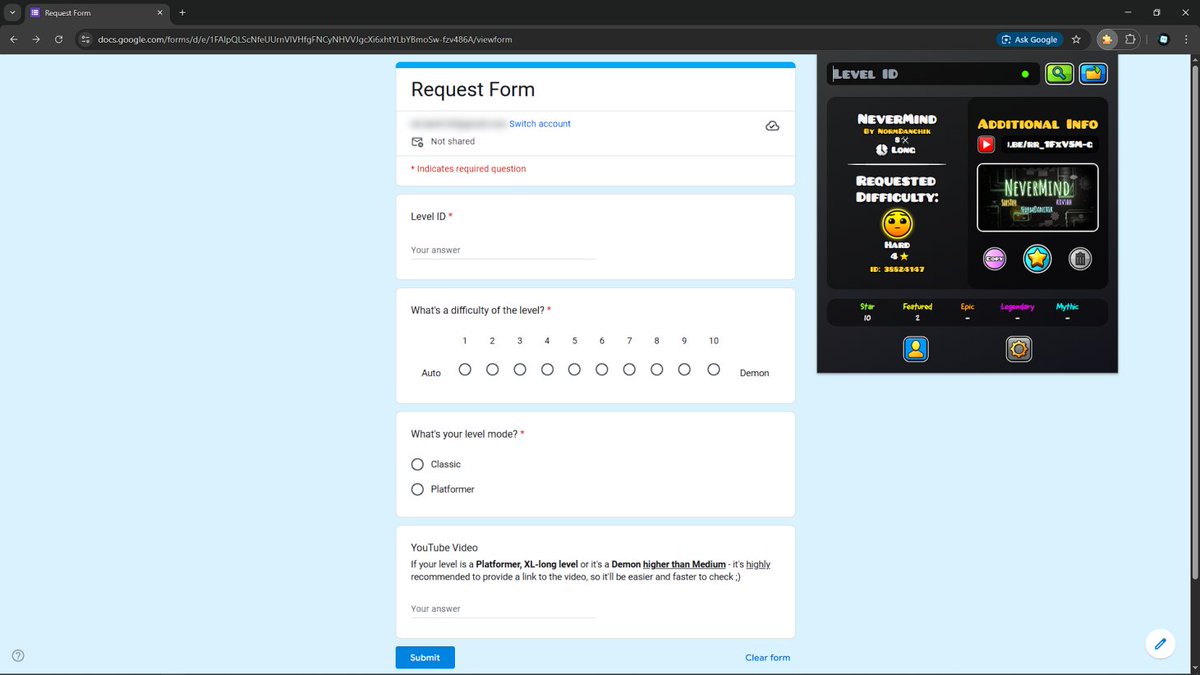Select difficulty rating 9
This screenshot has width=1200, height=675.
click(x=684, y=369)
